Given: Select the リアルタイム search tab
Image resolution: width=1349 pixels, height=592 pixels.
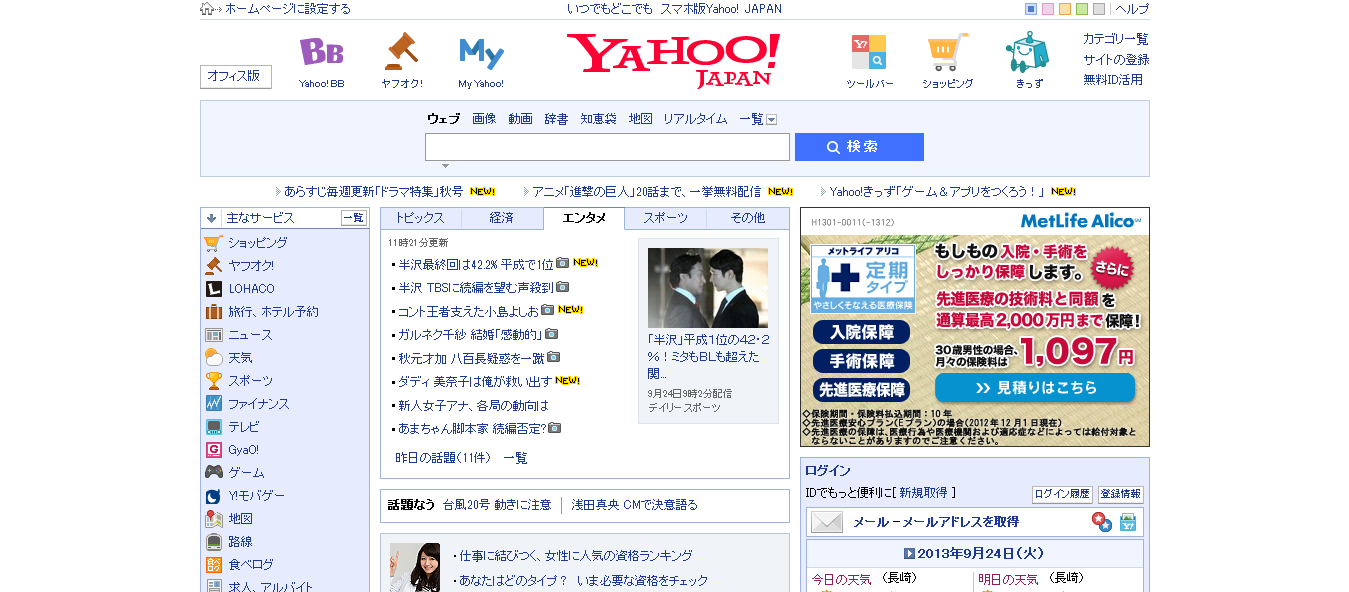Looking at the screenshot, I should [695, 119].
